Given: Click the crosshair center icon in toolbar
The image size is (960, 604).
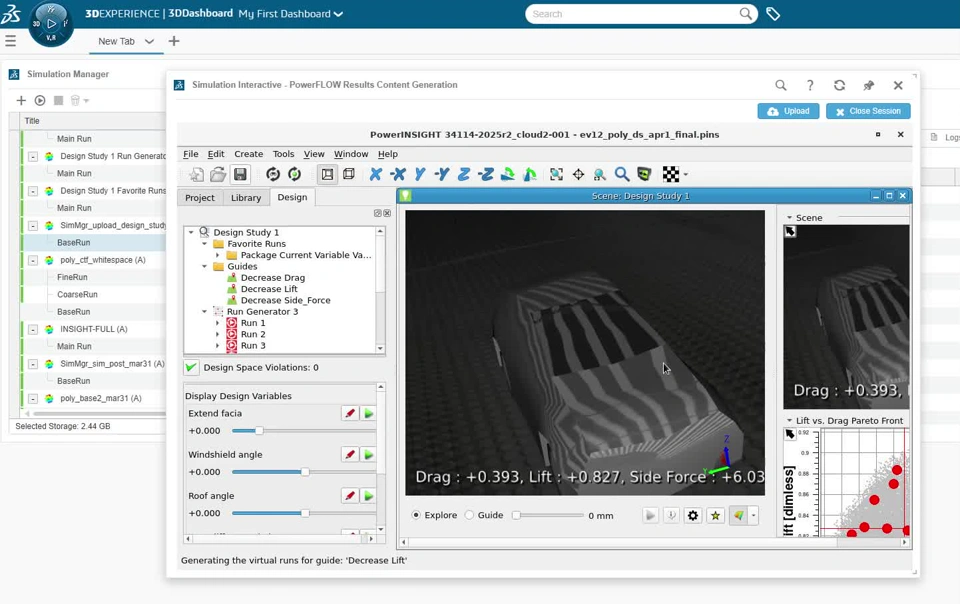Looking at the screenshot, I should 578,174.
